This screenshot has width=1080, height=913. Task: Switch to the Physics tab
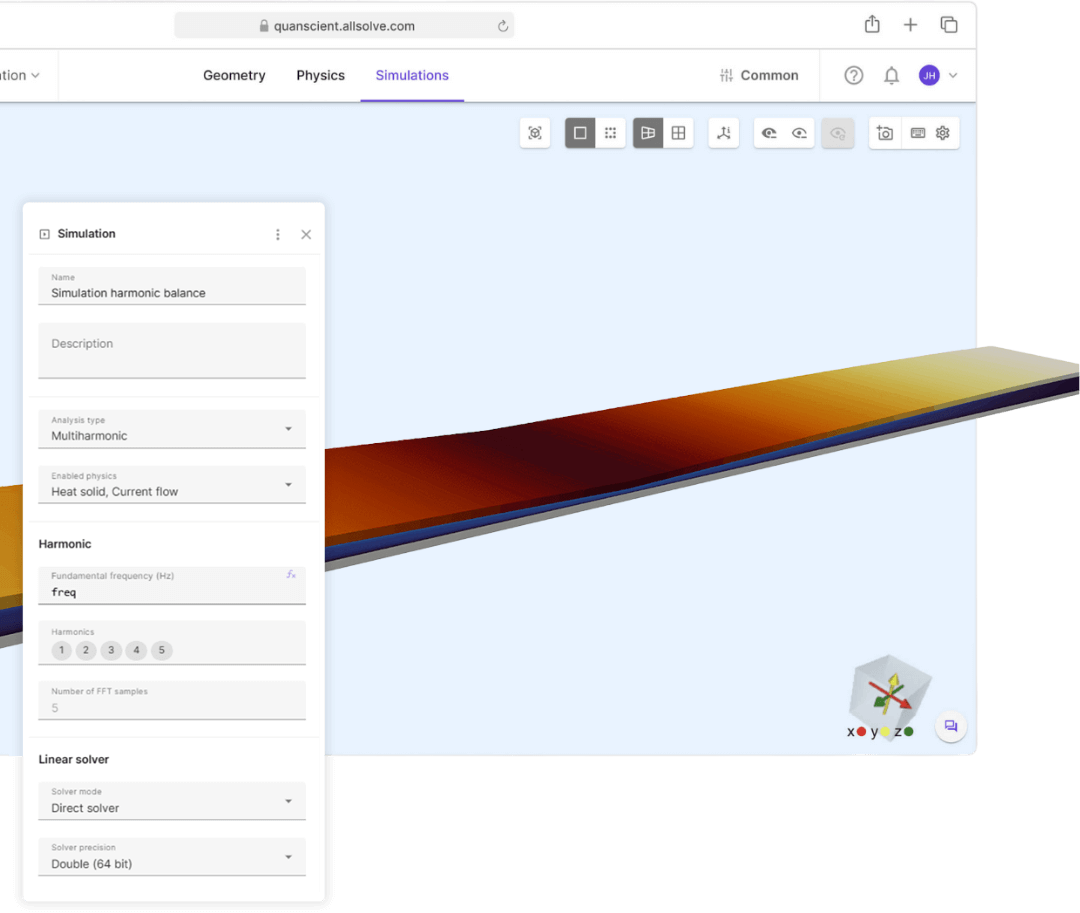320,75
